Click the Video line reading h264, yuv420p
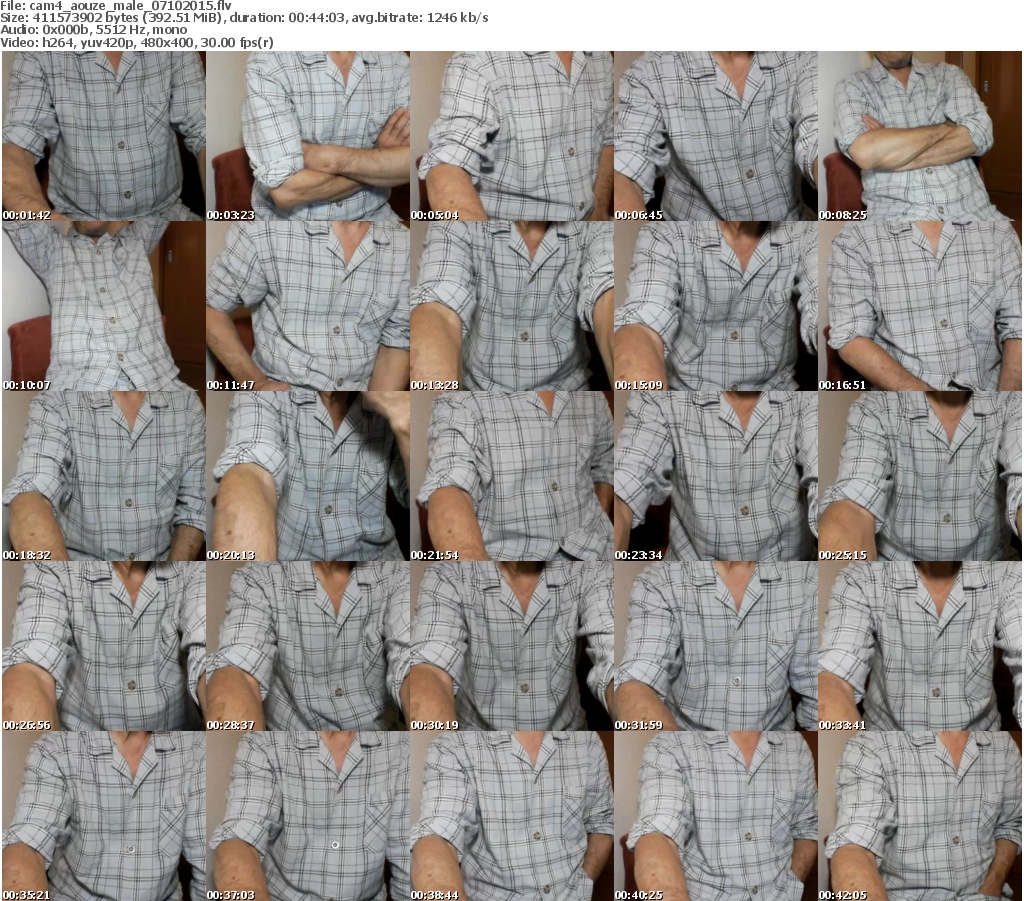The image size is (1024, 901). 136,42
